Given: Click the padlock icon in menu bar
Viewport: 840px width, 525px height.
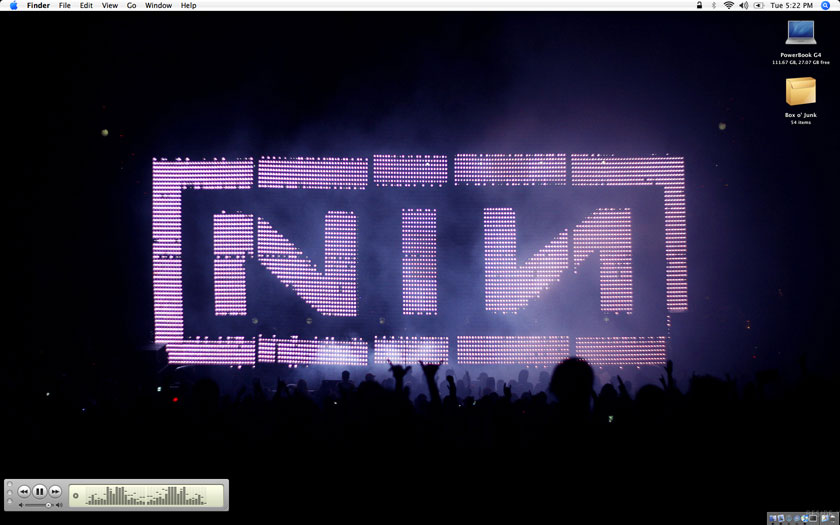Looking at the screenshot, I should (x=699, y=5).
